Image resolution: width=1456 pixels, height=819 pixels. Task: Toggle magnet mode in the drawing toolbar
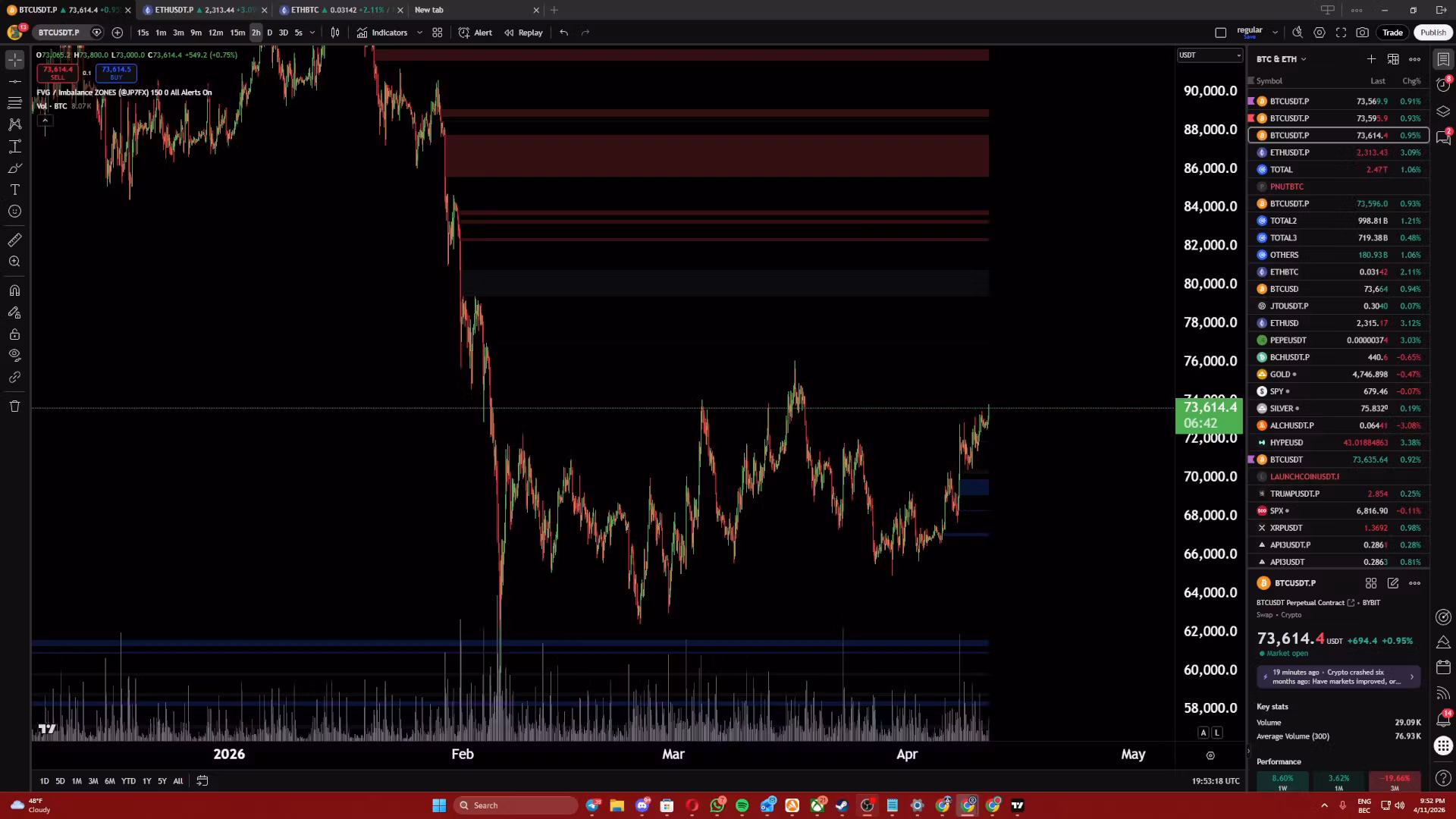(14, 290)
